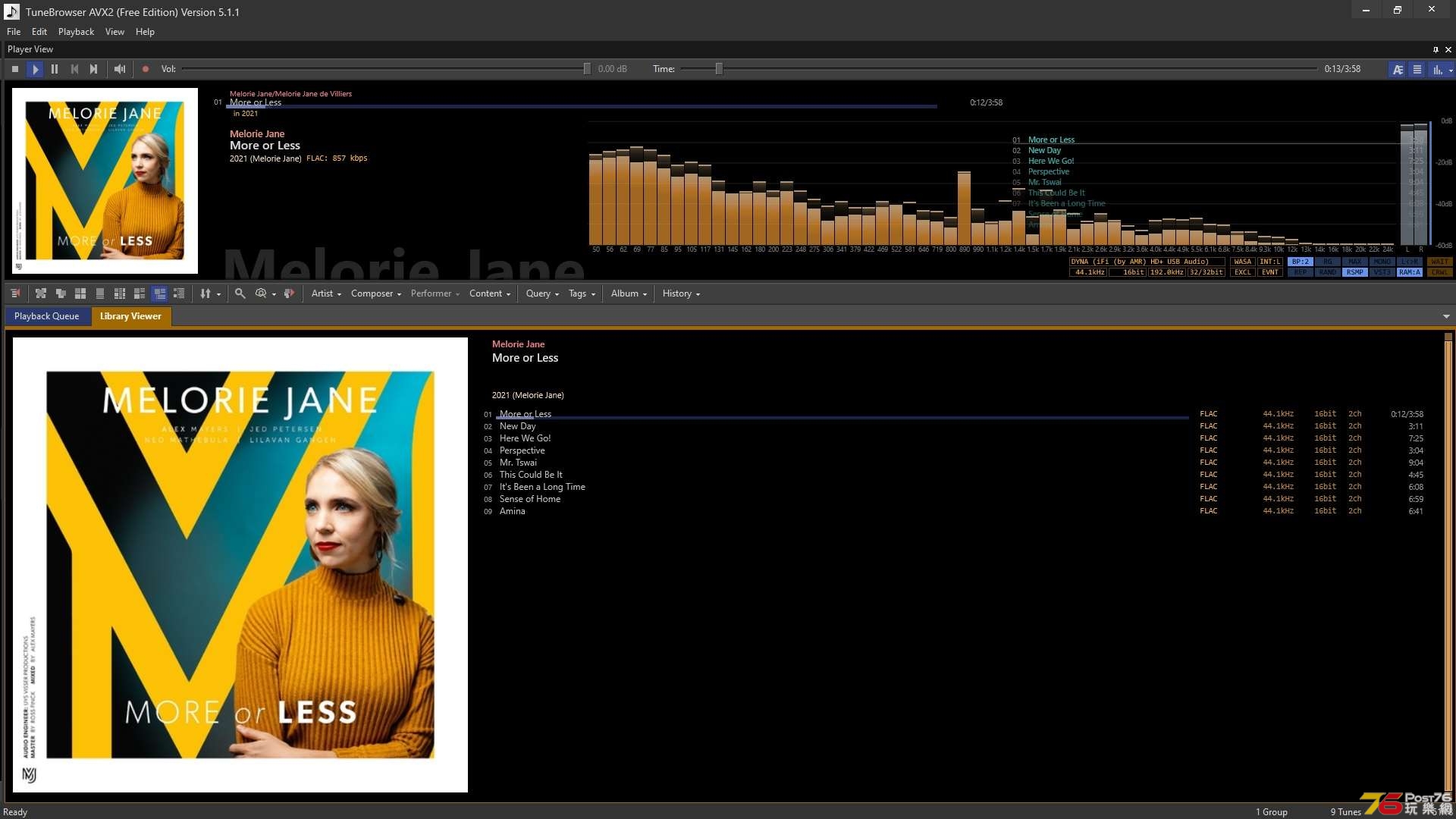Viewport: 1456px width, 819px height.
Task: Skip to the next track
Action: point(93,69)
